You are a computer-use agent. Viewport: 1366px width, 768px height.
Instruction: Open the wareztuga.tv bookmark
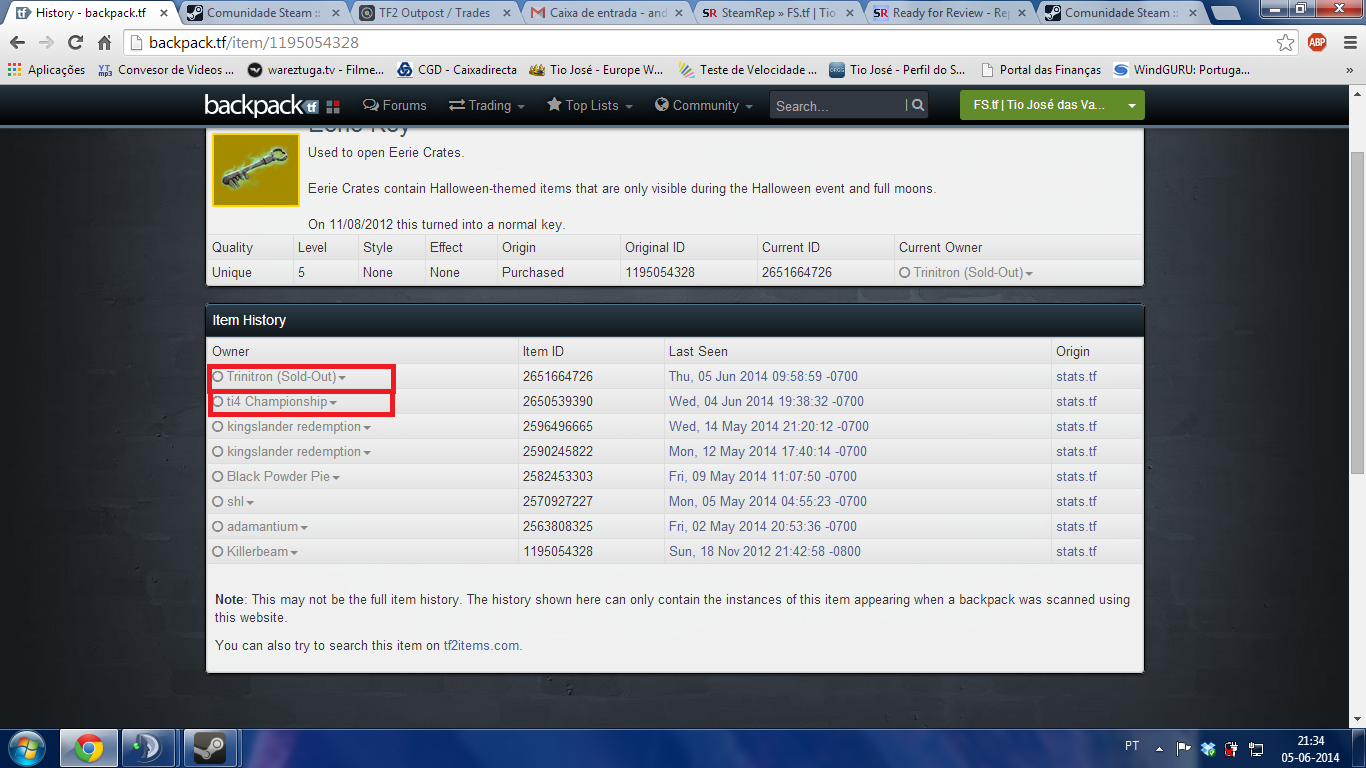(316, 70)
